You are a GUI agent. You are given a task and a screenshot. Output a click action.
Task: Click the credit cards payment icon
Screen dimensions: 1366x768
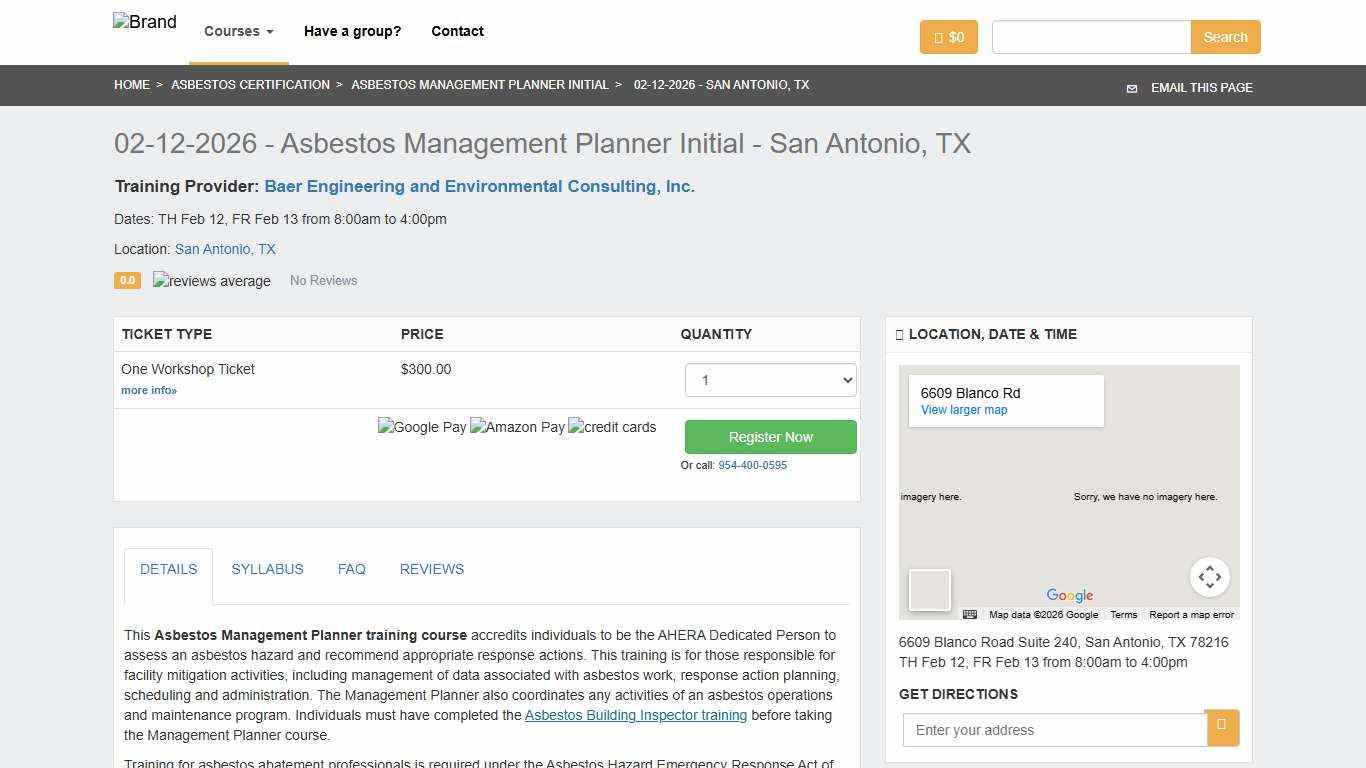[x=611, y=427]
